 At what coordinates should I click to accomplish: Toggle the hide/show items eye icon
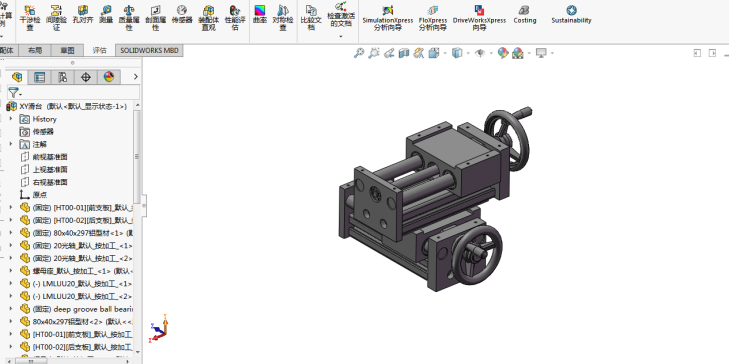click(480, 53)
